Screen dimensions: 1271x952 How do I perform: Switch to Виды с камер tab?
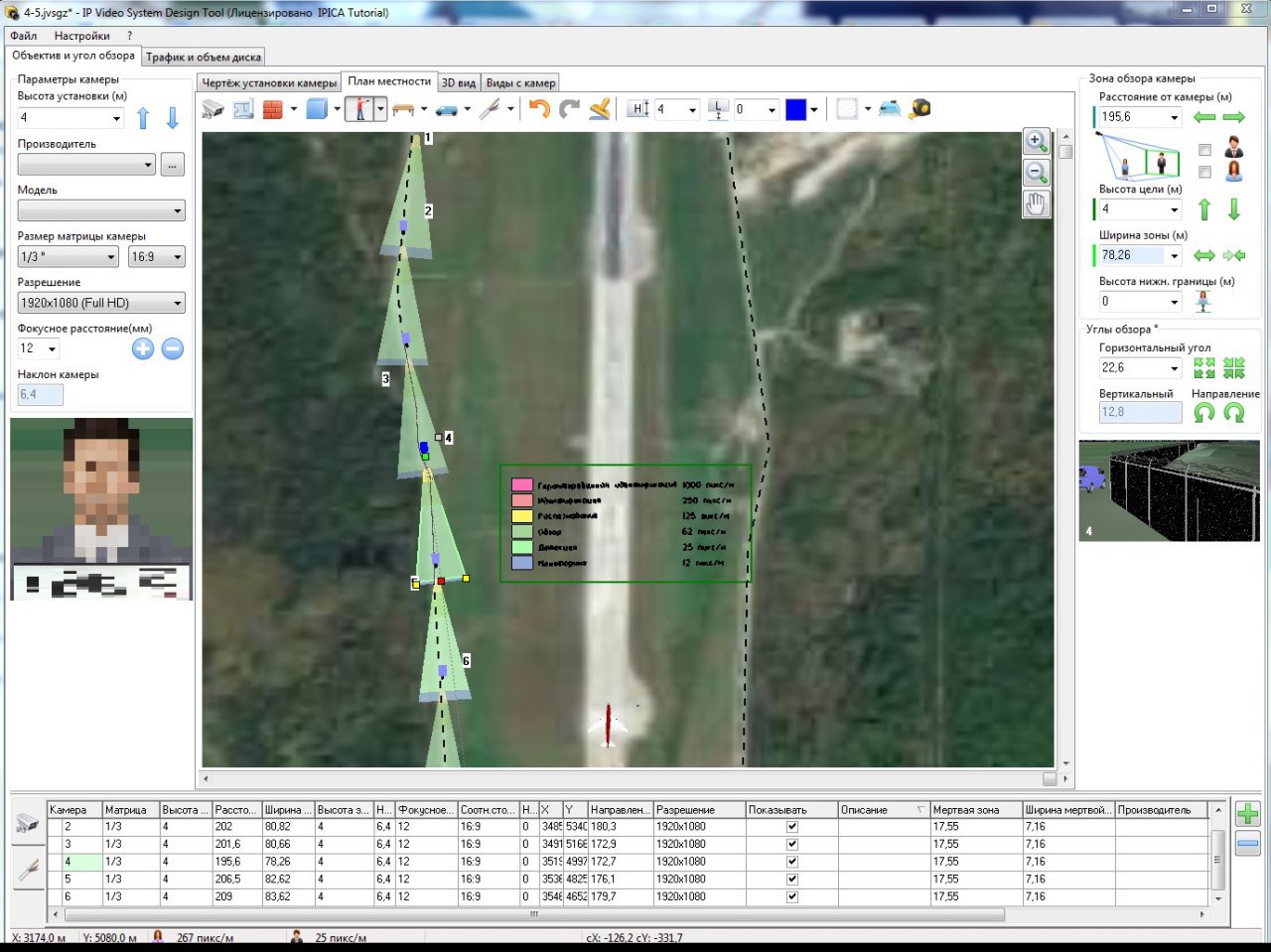521,83
